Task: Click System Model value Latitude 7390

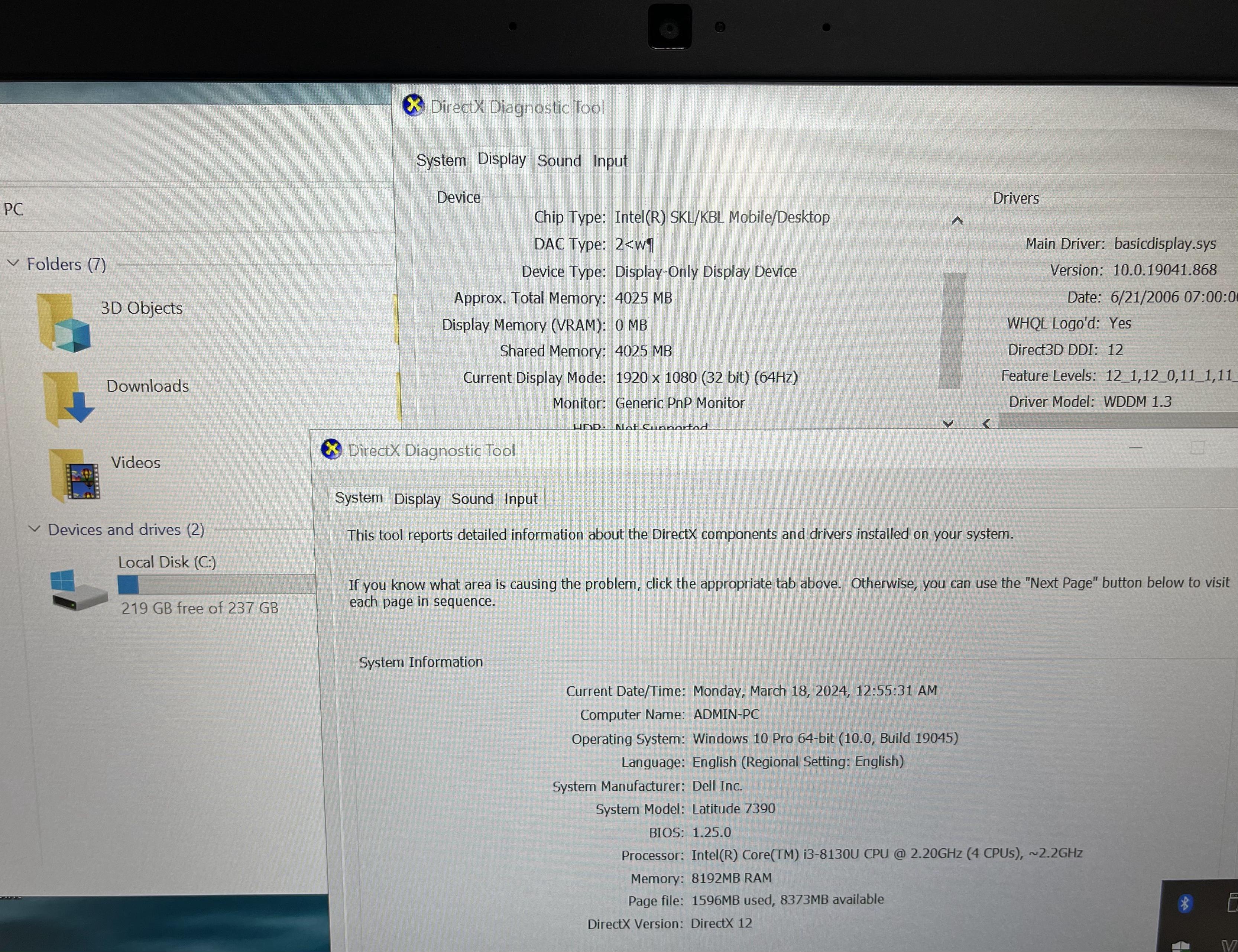Action: tap(733, 809)
